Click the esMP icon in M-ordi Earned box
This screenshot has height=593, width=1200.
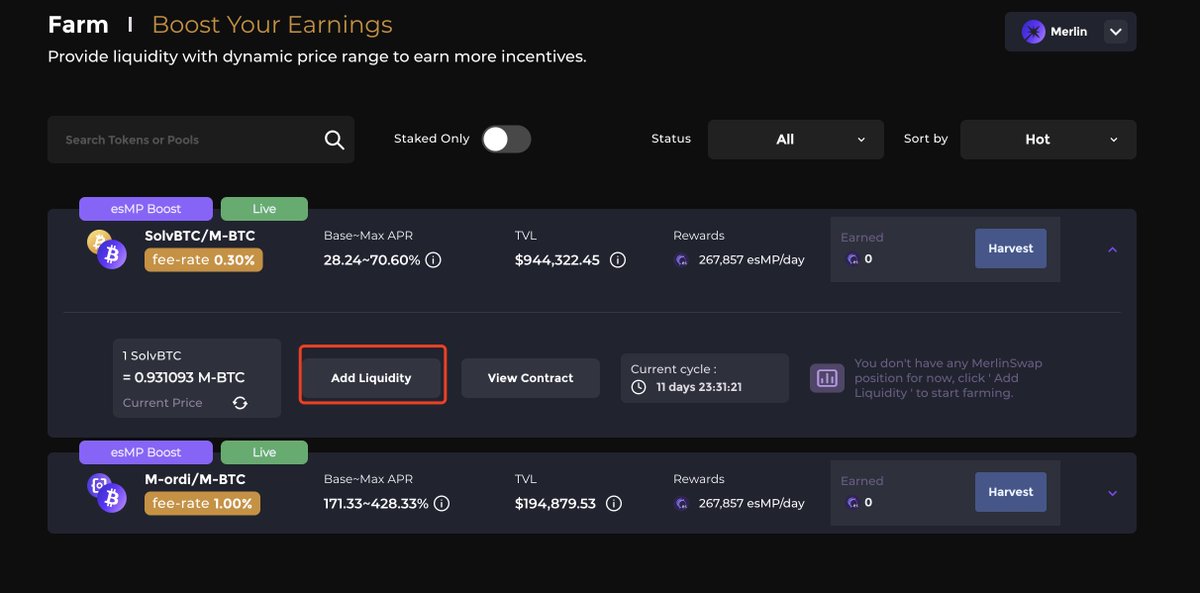coord(853,503)
